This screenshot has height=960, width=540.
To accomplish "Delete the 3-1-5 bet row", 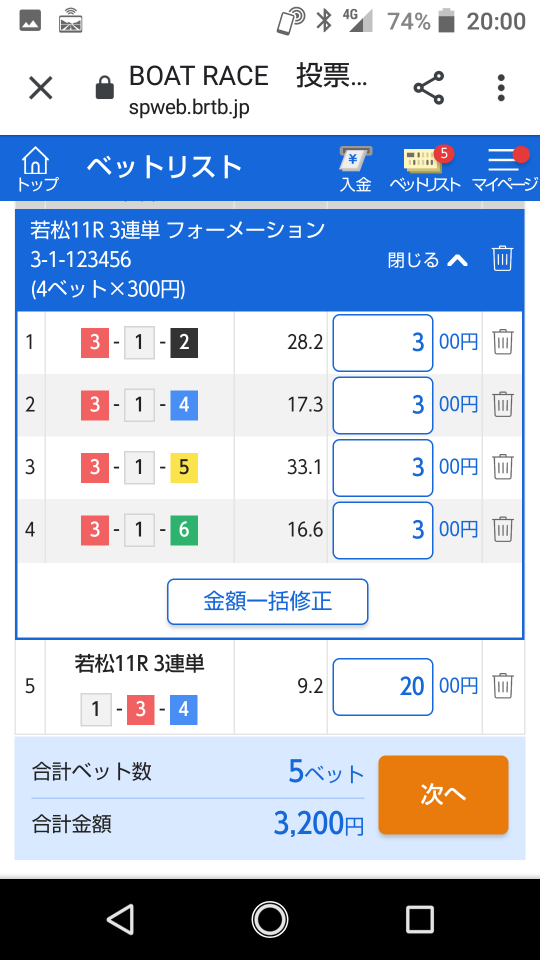I will [x=503, y=467].
